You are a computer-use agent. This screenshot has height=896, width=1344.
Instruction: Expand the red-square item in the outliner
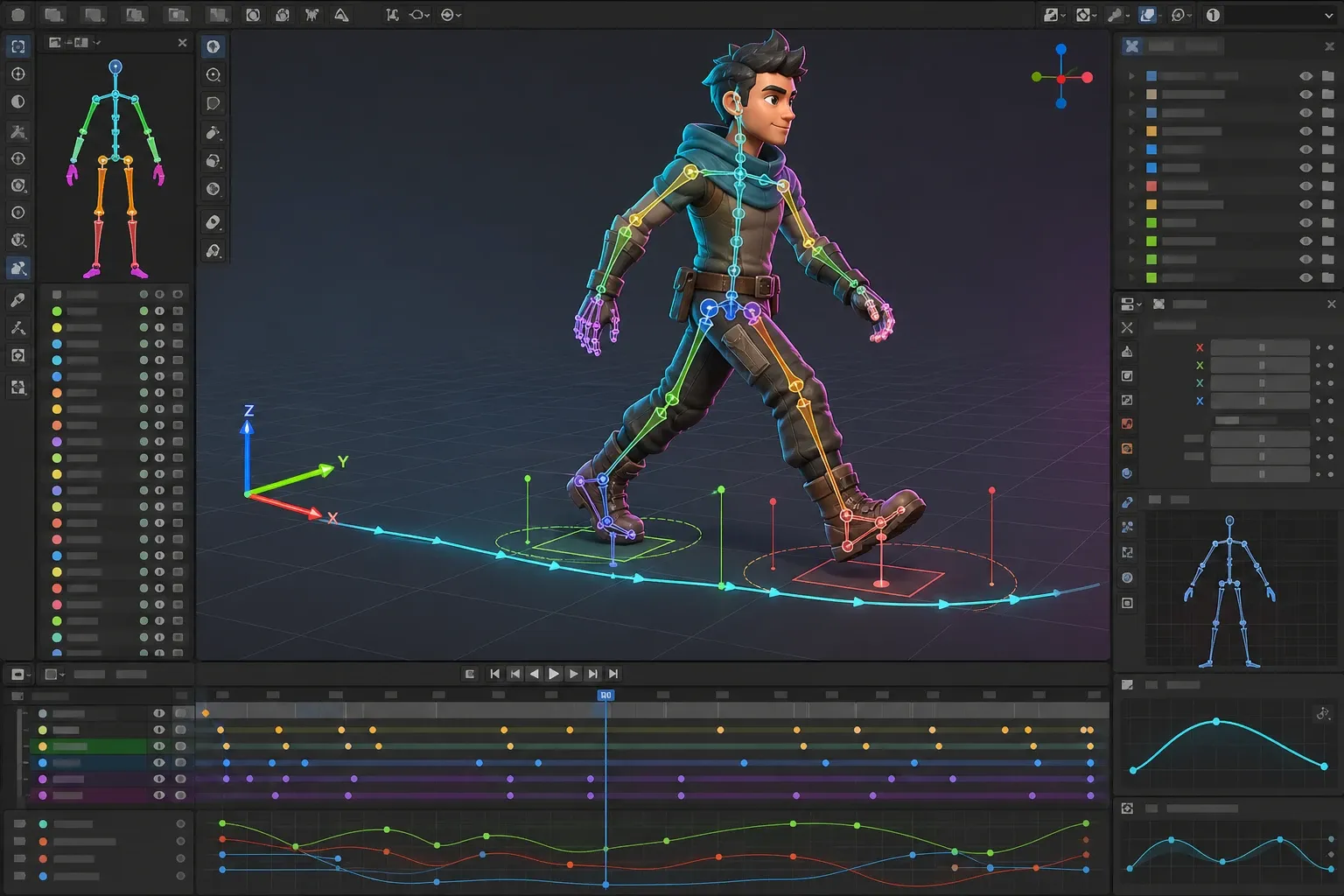(1131, 186)
